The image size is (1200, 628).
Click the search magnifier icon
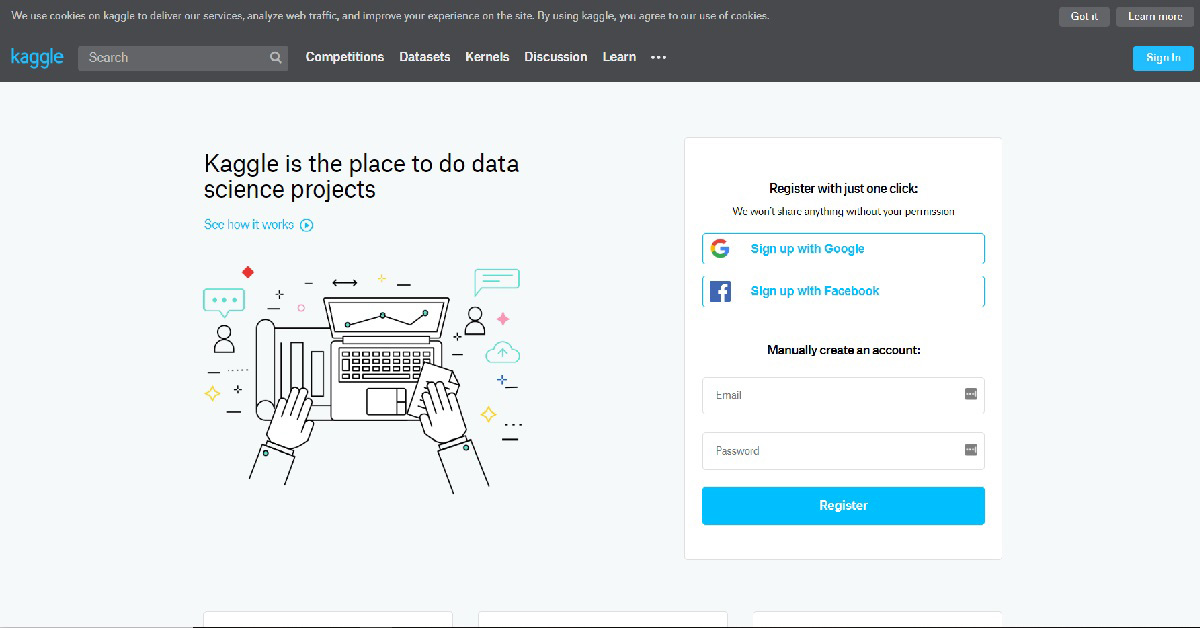click(x=274, y=57)
